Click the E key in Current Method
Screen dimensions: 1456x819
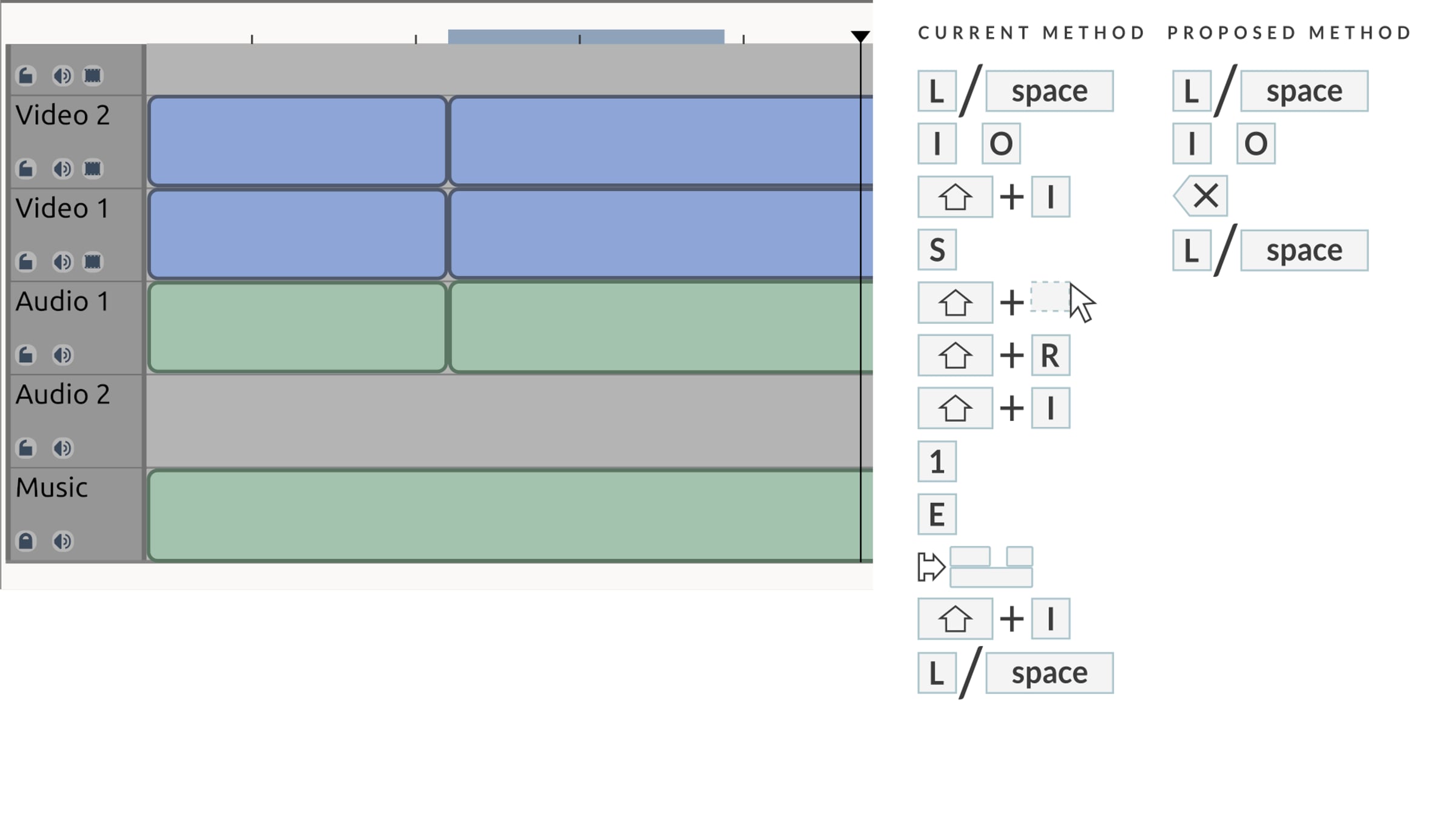(x=937, y=514)
